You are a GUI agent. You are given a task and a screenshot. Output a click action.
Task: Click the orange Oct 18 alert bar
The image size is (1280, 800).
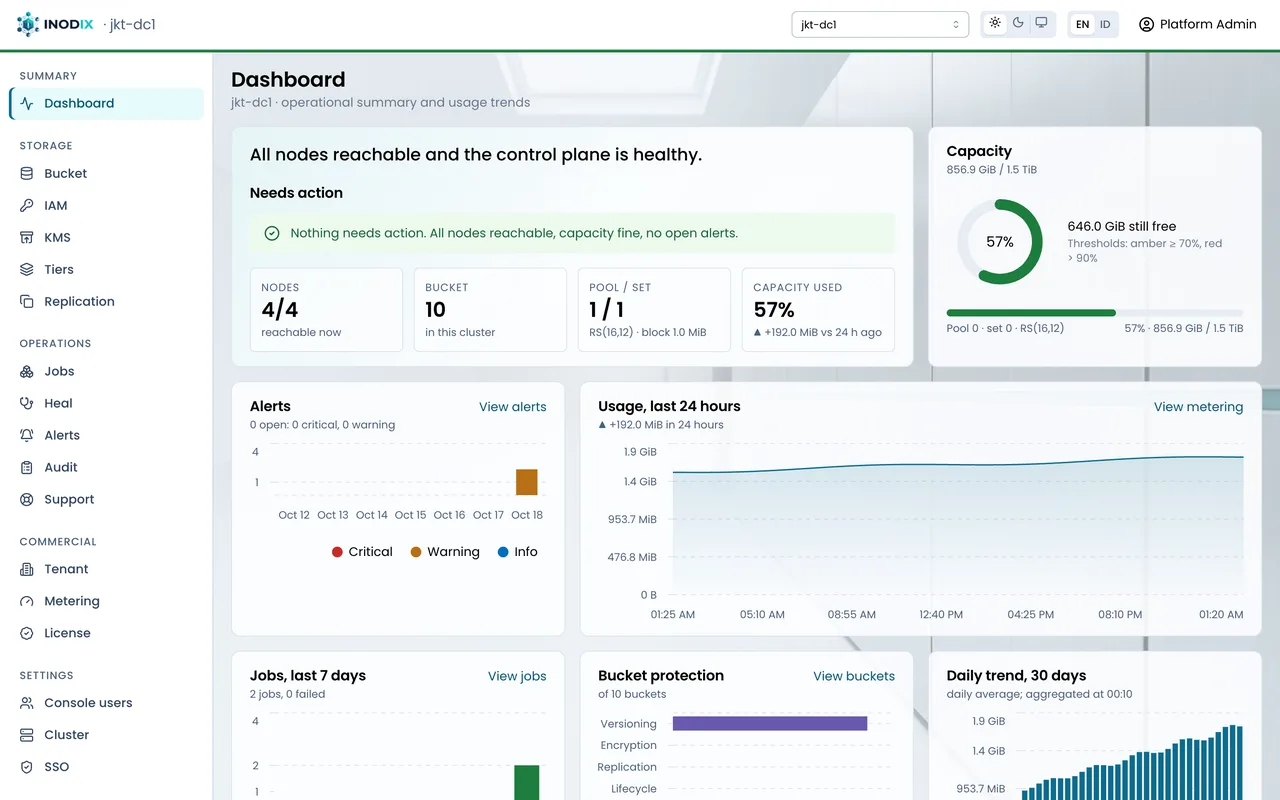(x=527, y=482)
